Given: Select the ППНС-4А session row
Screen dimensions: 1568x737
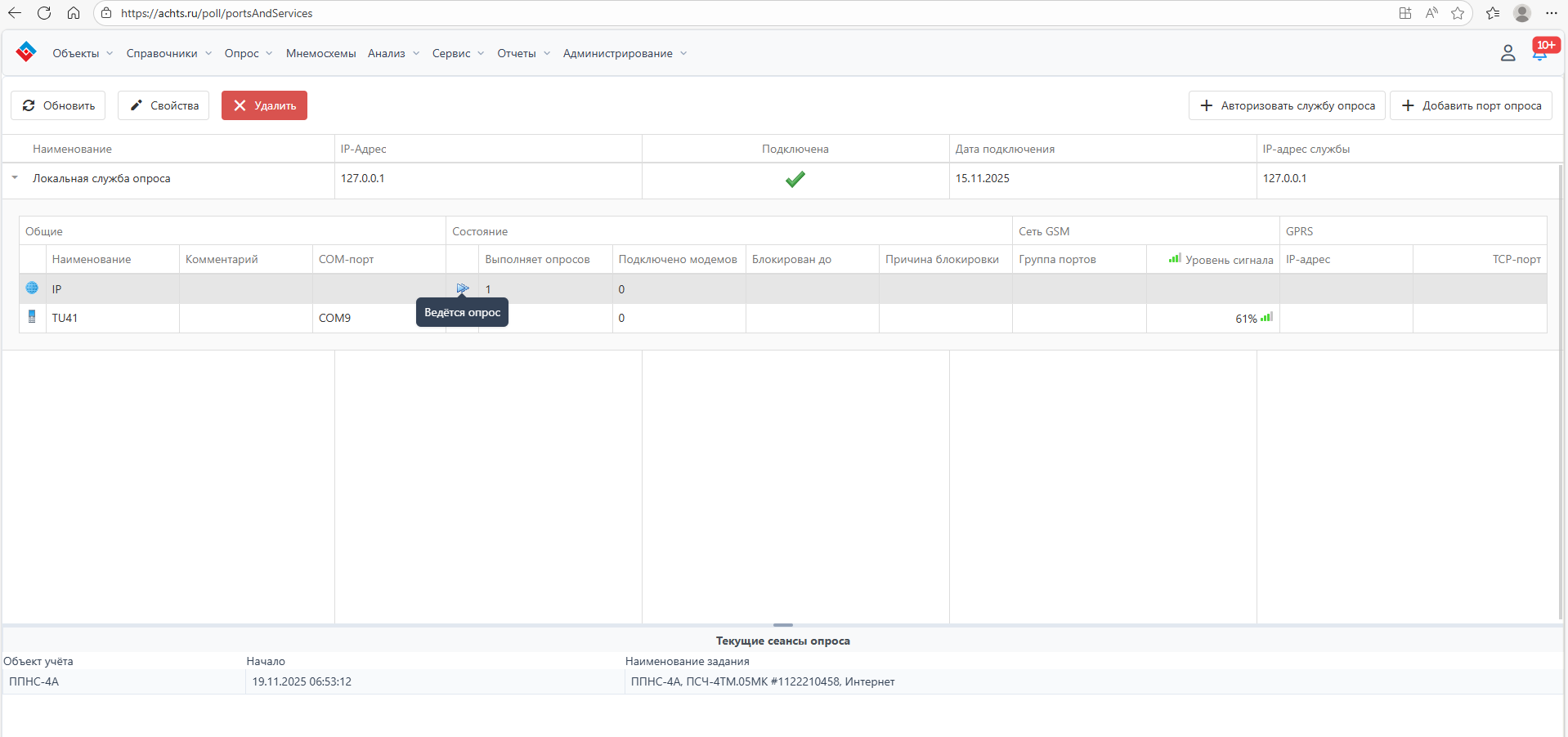Looking at the screenshot, I should click(x=327, y=681).
